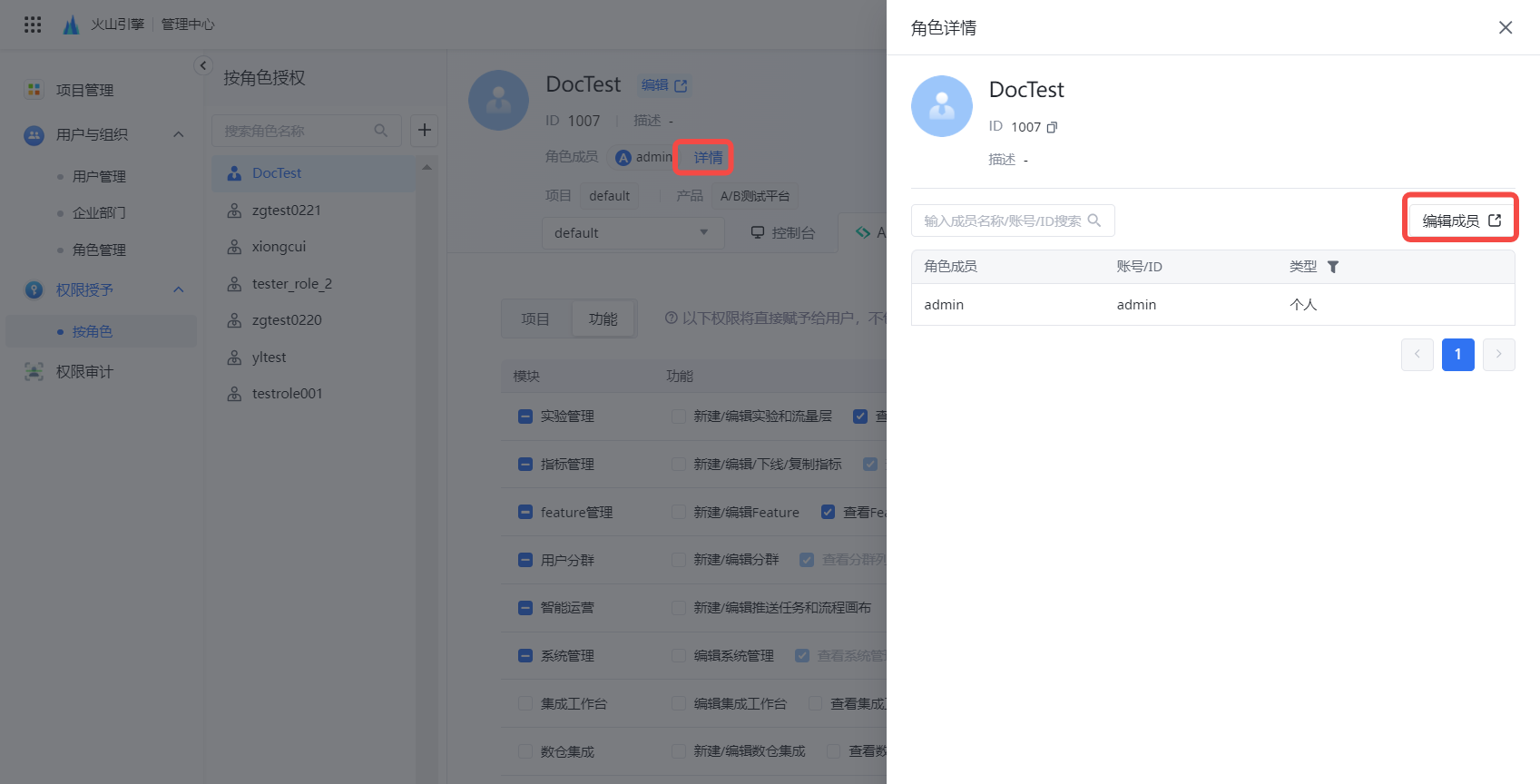This screenshot has width=1540, height=784.
Task: Open the 控制台 tab
Action: tap(783, 233)
